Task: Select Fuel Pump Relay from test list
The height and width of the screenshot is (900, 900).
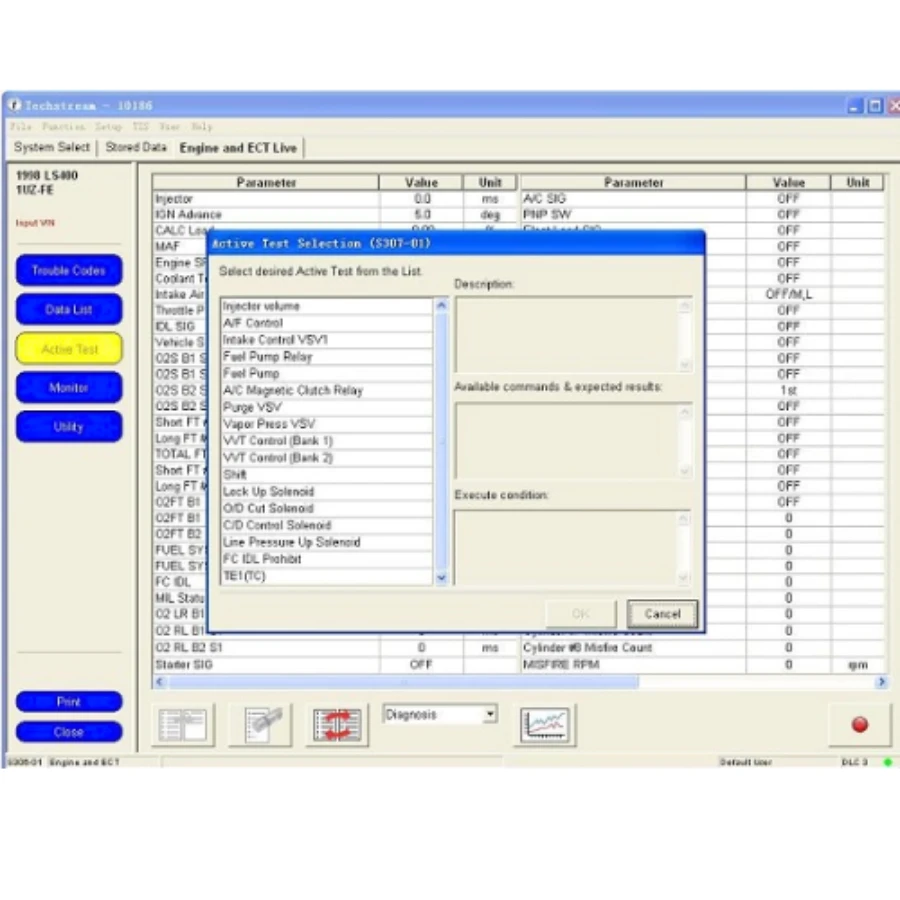Action: (x=268, y=357)
